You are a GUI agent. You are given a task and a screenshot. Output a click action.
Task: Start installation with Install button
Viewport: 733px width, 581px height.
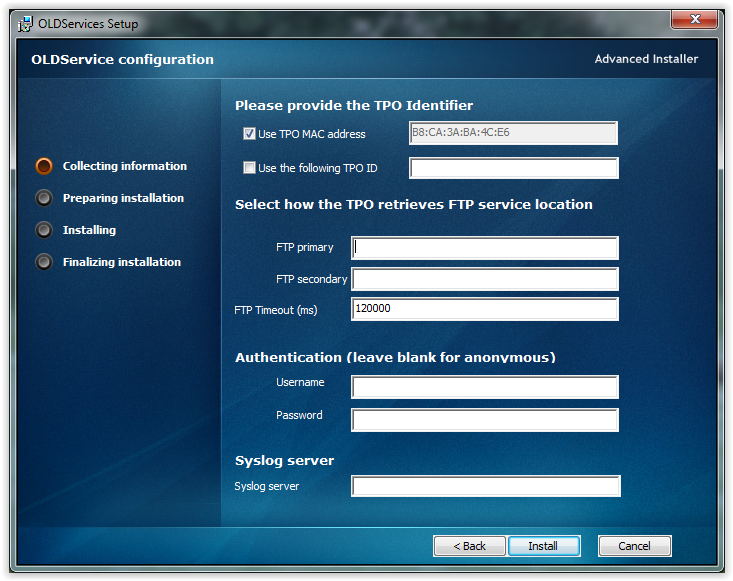click(544, 546)
